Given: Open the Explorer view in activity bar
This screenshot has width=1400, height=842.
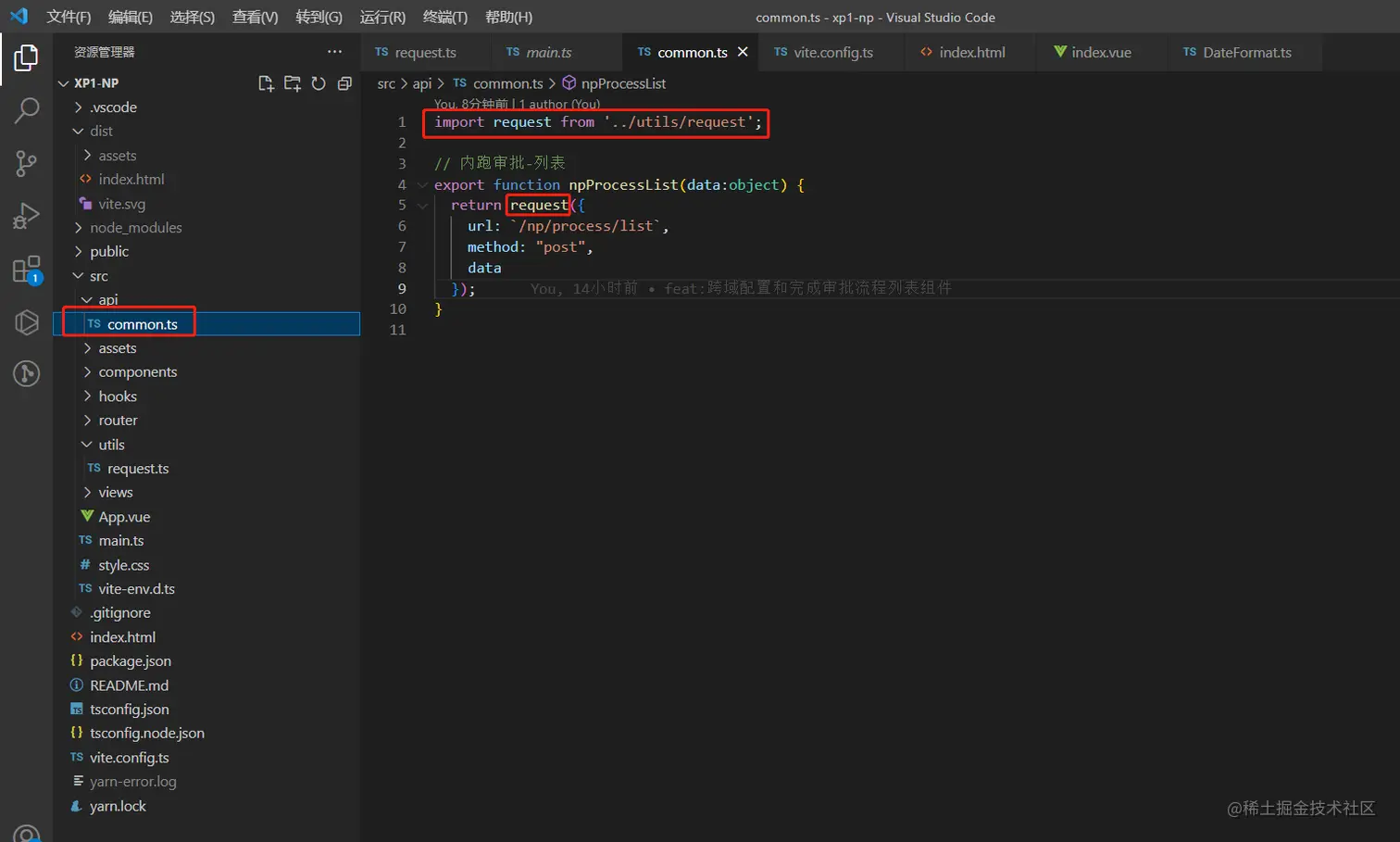Looking at the screenshot, I should pyautogui.click(x=26, y=58).
